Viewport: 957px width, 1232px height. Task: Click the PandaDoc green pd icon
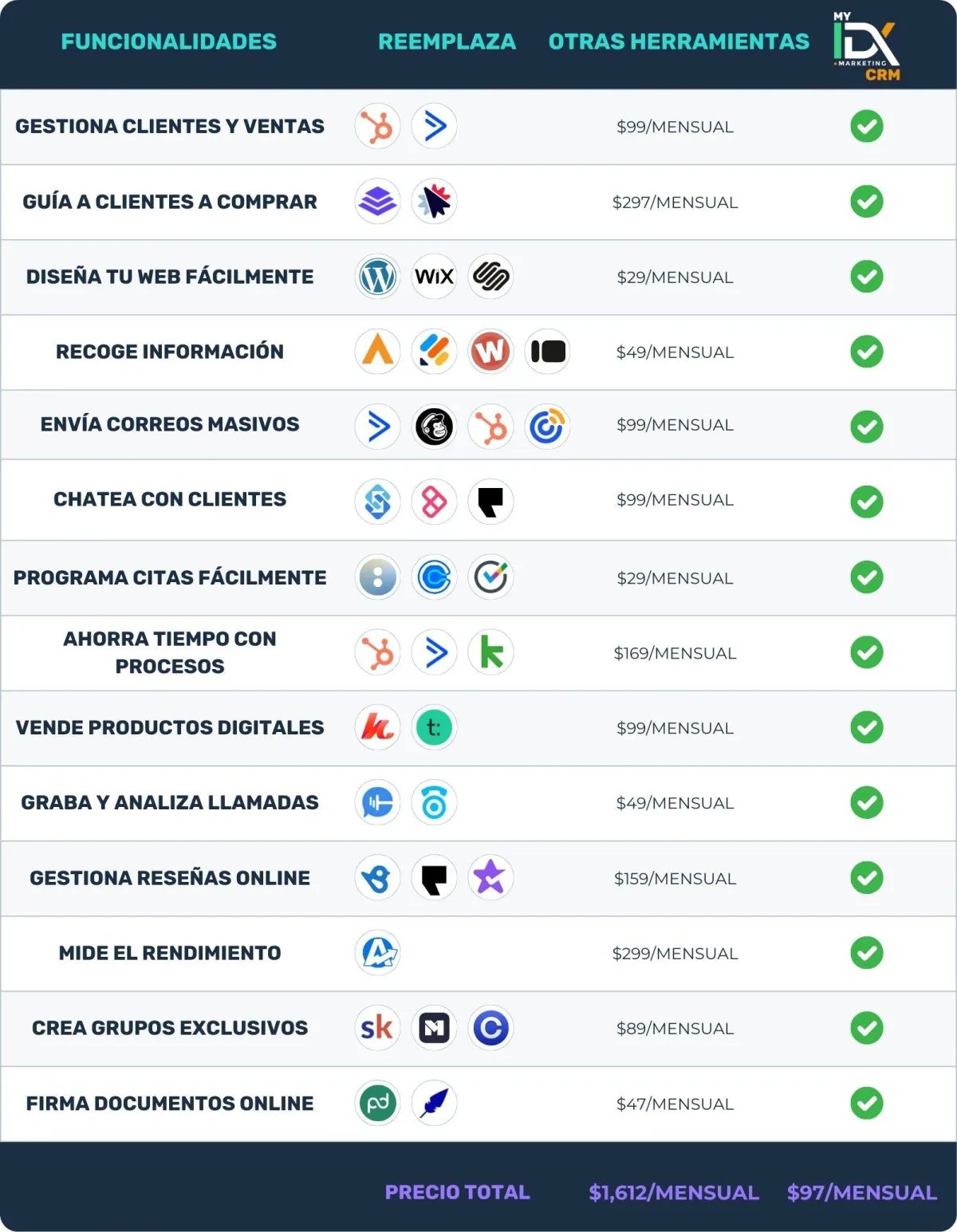(x=378, y=1104)
